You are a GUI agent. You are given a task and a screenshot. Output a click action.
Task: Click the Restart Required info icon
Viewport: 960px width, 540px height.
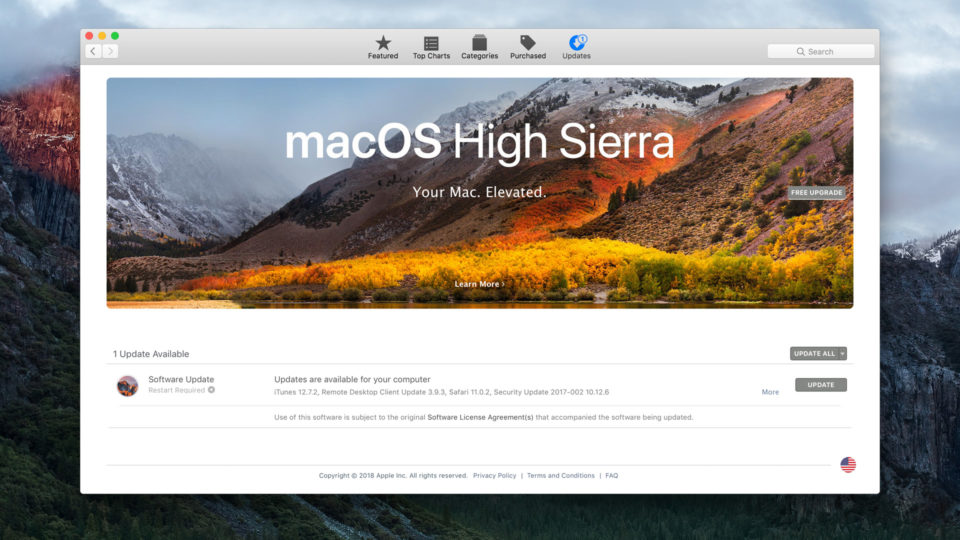[x=211, y=390]
